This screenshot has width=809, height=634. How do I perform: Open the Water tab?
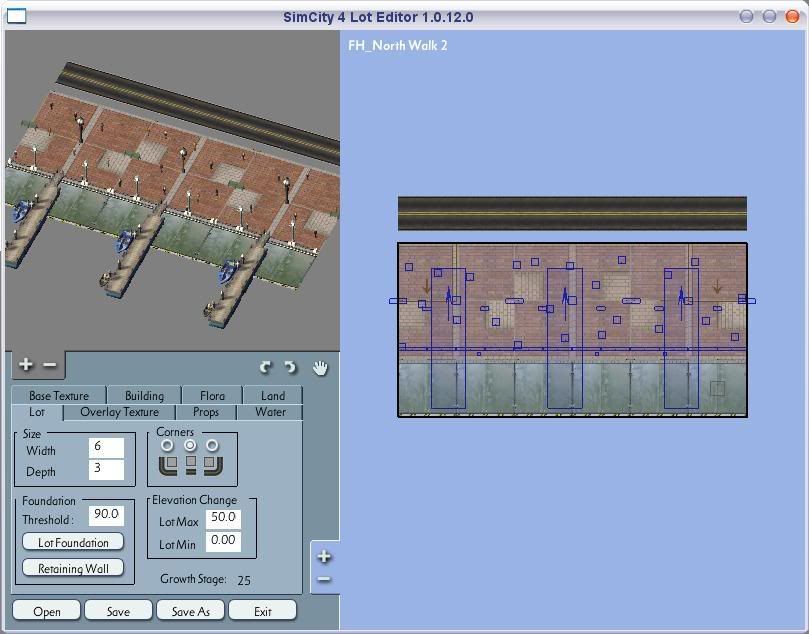click(x=270, y=412)
